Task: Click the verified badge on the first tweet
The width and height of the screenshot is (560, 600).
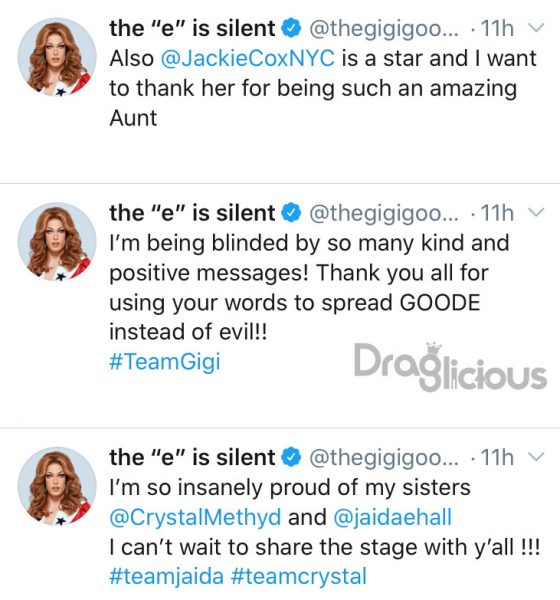Action: (x=291, y=28)
